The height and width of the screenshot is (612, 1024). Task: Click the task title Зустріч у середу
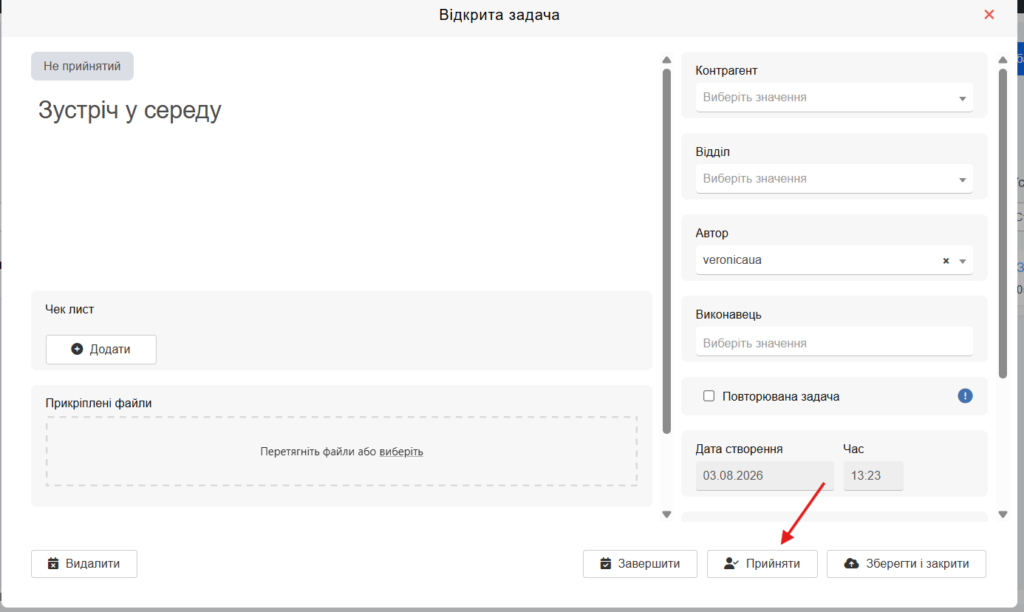pyautogui.click(x=129, y=110)
